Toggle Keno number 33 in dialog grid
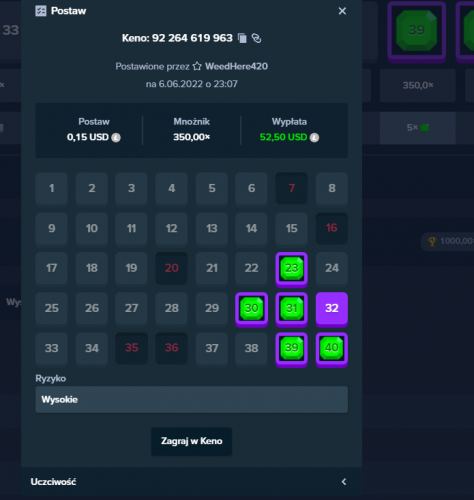This screenshot has height=500, width=474. point(52,348)
